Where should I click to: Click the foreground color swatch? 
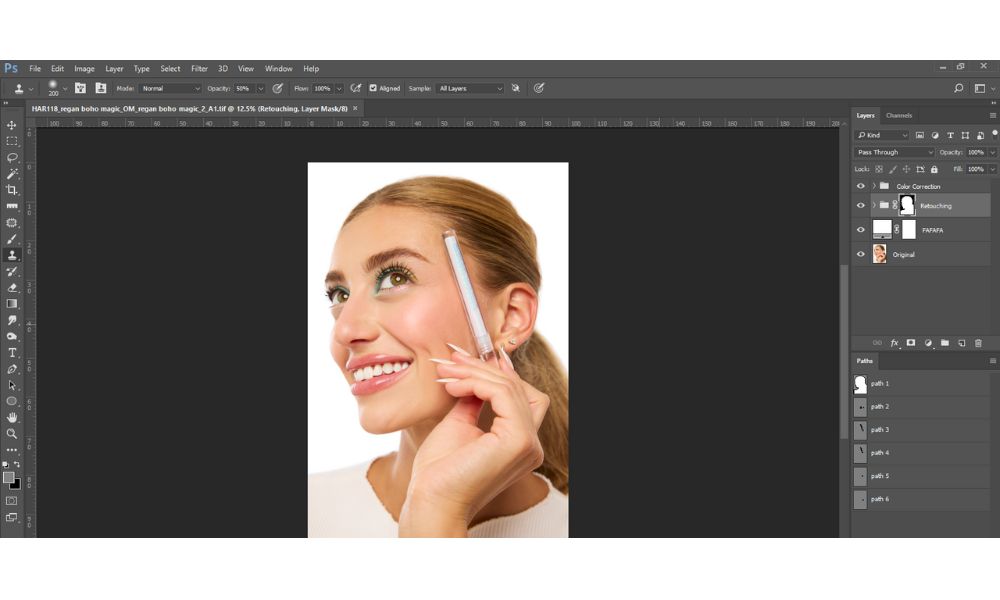pos(8,478)
